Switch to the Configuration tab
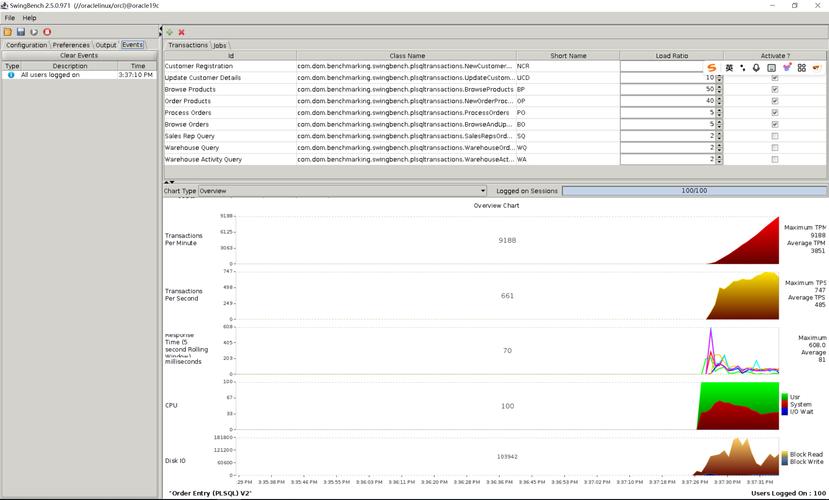The image size is (829, 500). (26, 45)
